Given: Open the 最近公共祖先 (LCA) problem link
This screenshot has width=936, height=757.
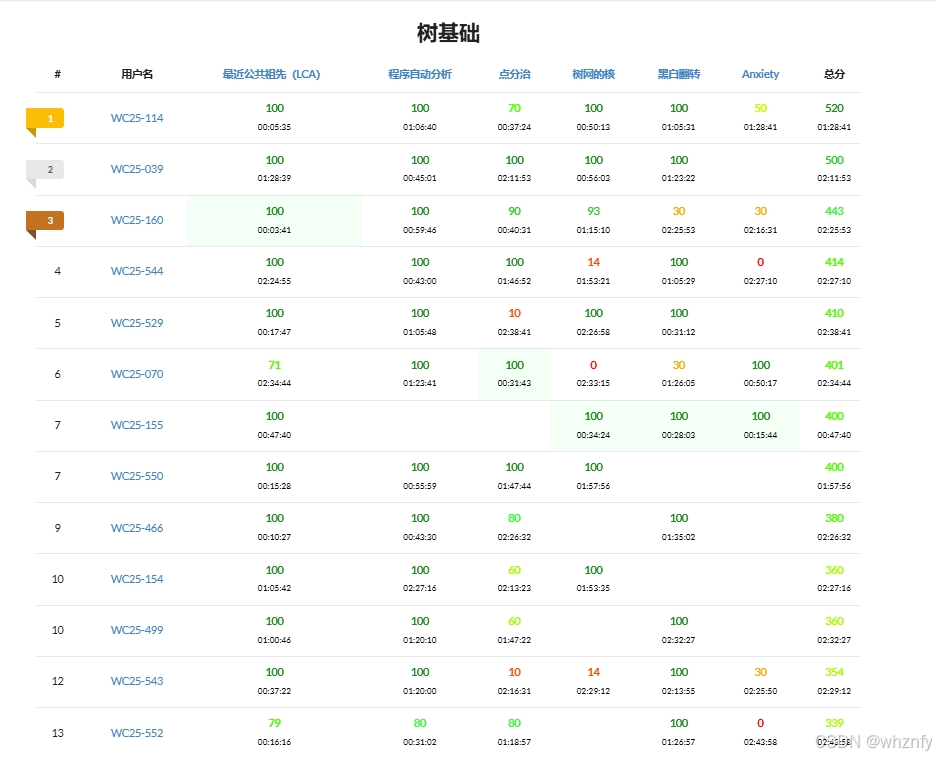Looking at the screenshot, I should (271, 74).
